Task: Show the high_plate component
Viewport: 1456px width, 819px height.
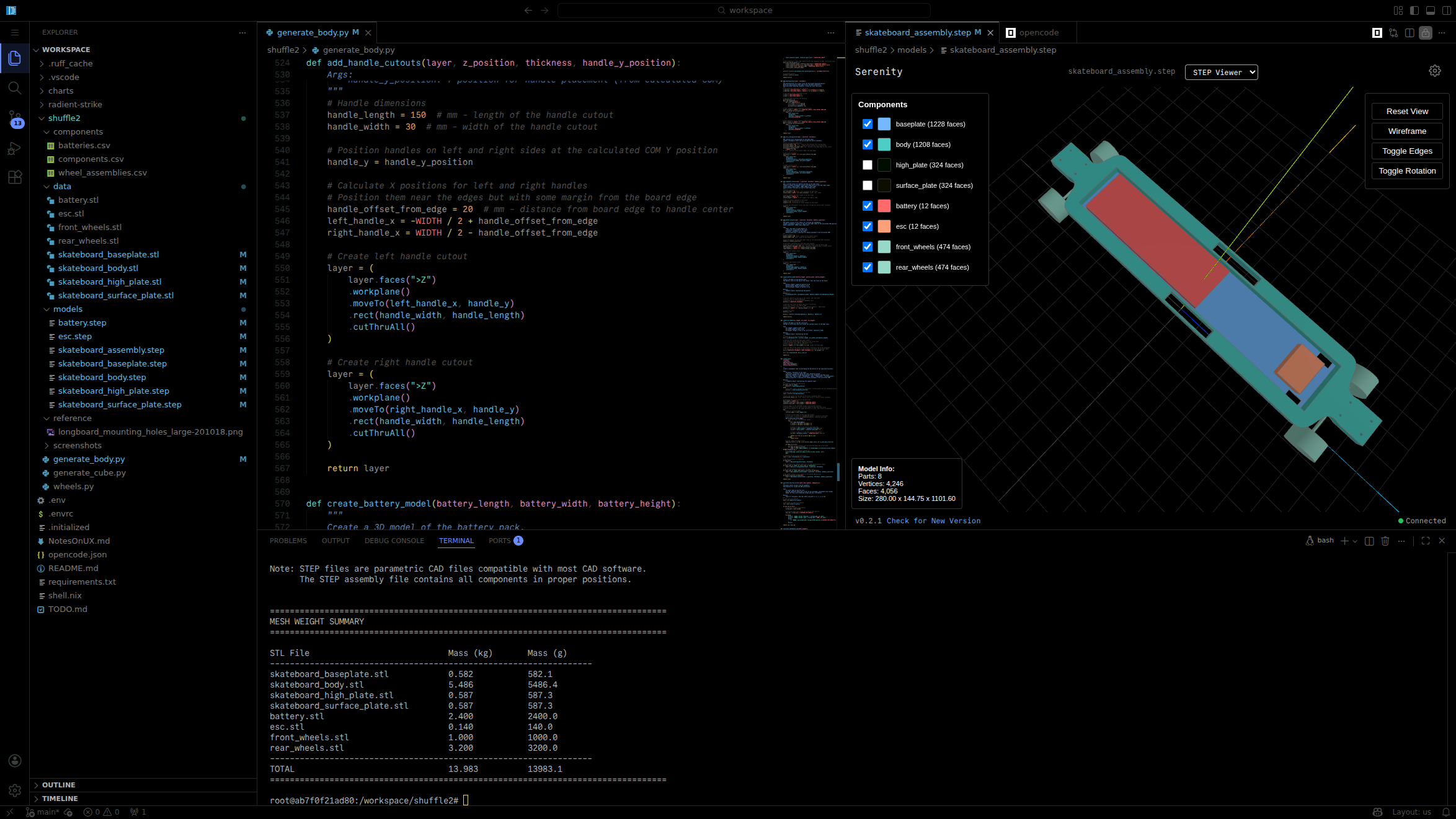Action: [868, 165]
